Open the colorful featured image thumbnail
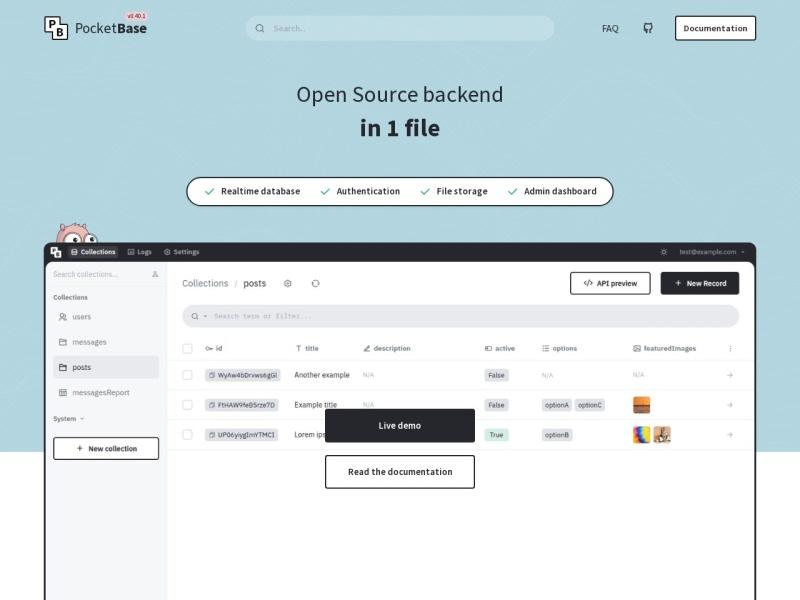The width and height of the screenshot is (800, 600). [x=641, y=435]
